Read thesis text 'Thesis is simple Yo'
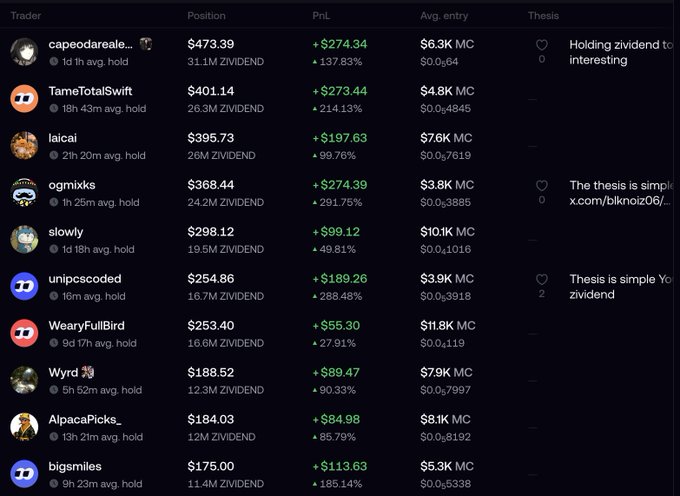 coord(621,279)
